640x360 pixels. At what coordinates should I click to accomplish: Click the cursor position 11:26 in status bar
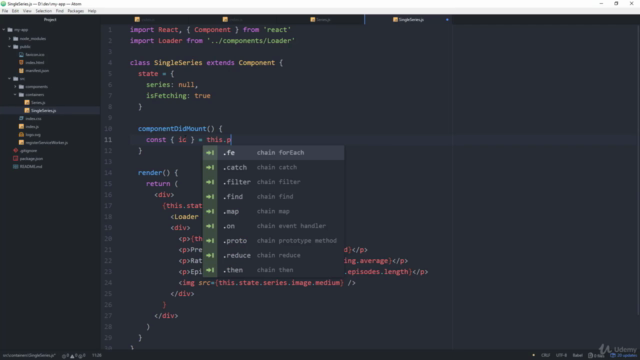pyautogui.click(x=97, y=356)
